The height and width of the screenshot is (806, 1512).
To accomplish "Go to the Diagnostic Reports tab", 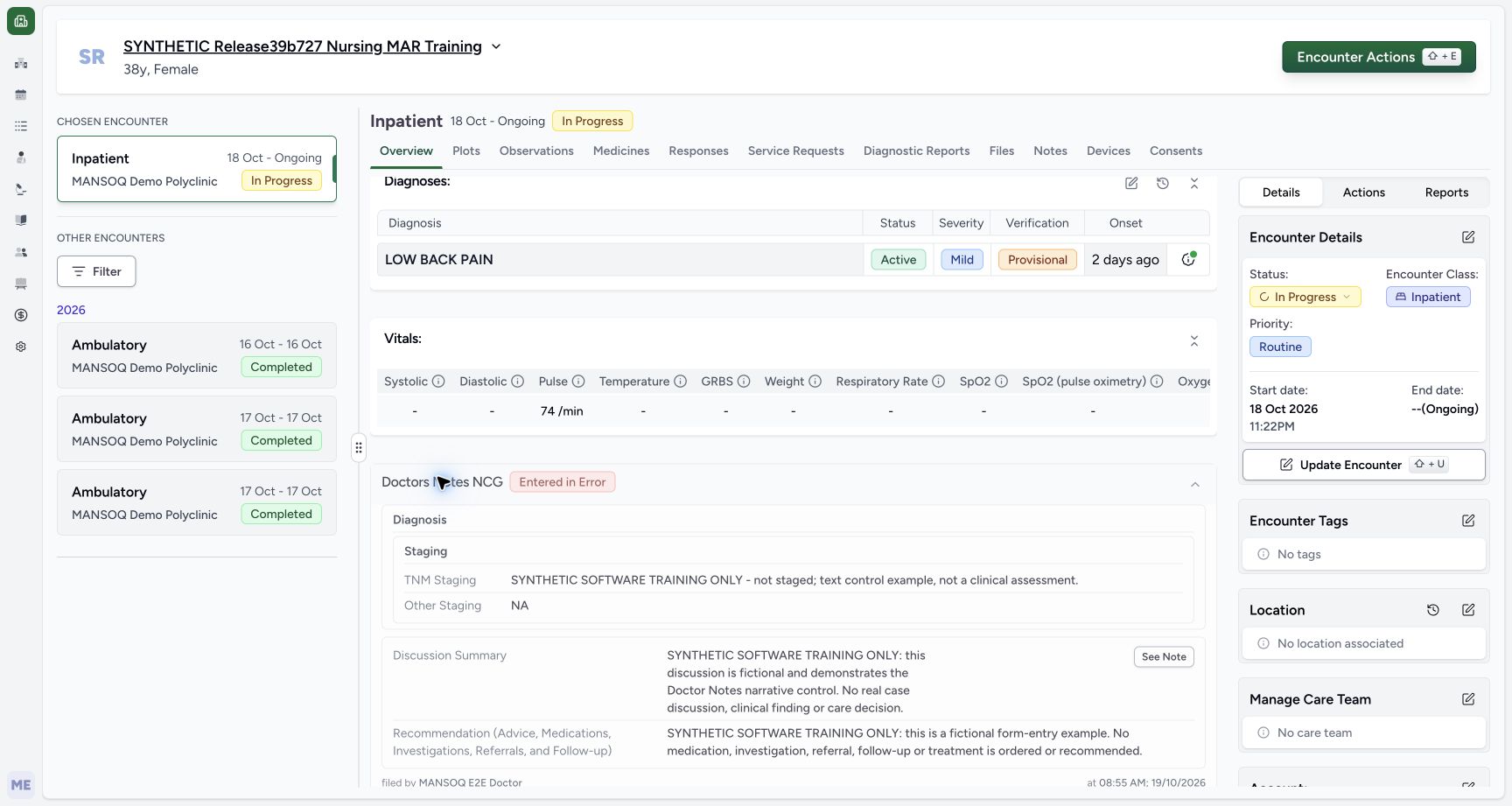I will 916,151.
